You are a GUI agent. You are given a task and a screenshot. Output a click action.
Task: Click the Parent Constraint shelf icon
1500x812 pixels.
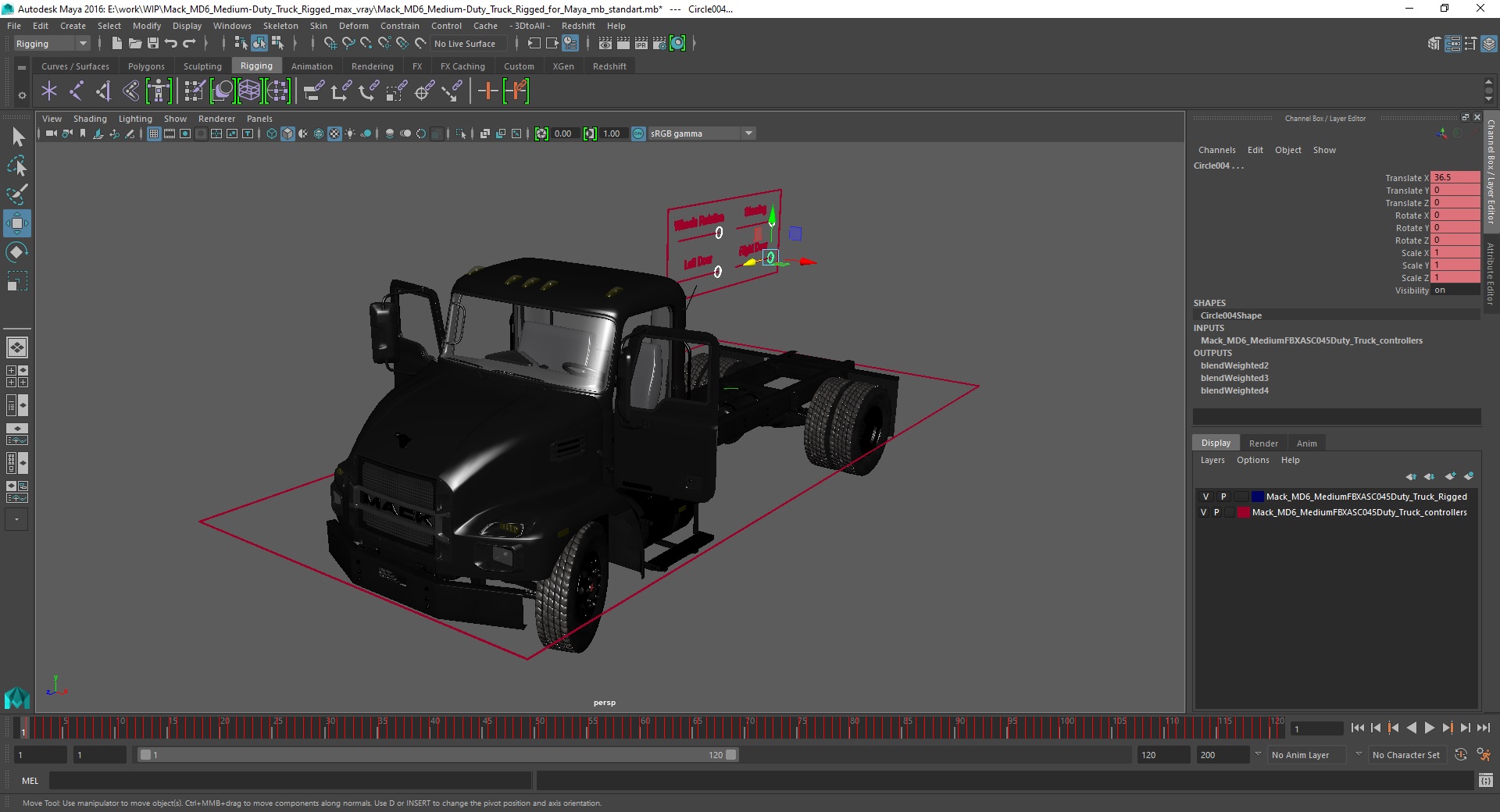coord(313,91)
